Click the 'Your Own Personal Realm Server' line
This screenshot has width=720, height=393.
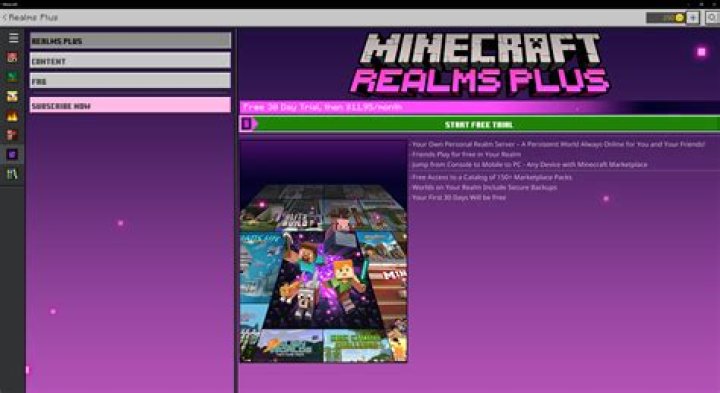[x=557, y=144]
